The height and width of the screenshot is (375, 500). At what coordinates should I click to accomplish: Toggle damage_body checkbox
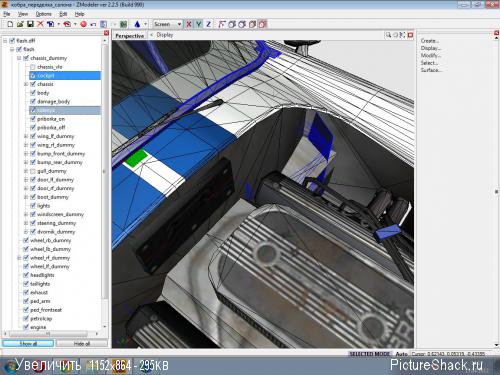[x=33, y=102]
